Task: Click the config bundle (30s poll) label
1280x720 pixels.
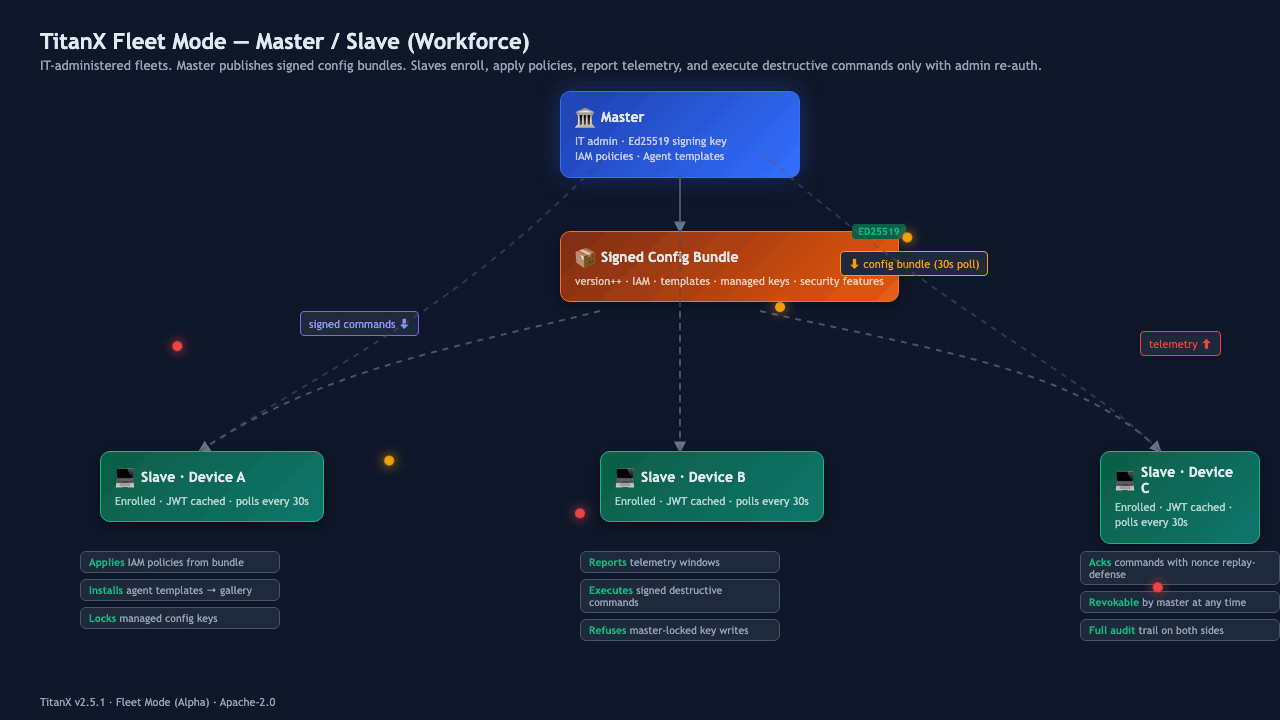Action: pyautogui.click(x=914, y=264)
